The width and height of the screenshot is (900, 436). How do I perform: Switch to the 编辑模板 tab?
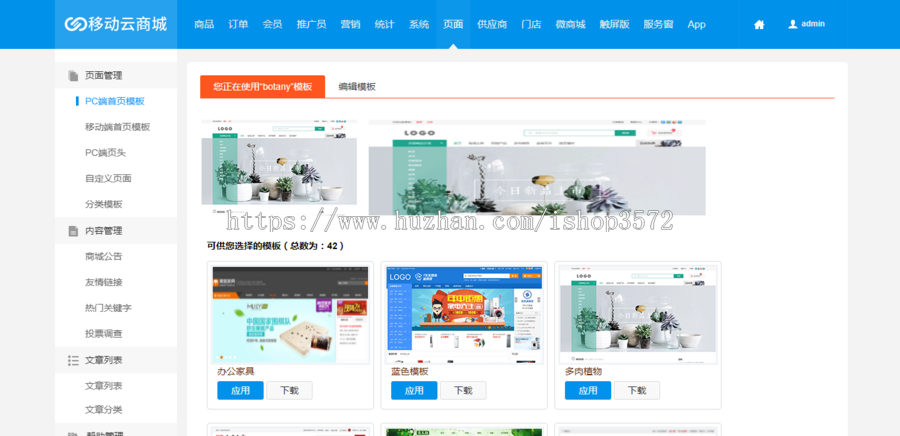pyautogui.click(x=357, y=87)
